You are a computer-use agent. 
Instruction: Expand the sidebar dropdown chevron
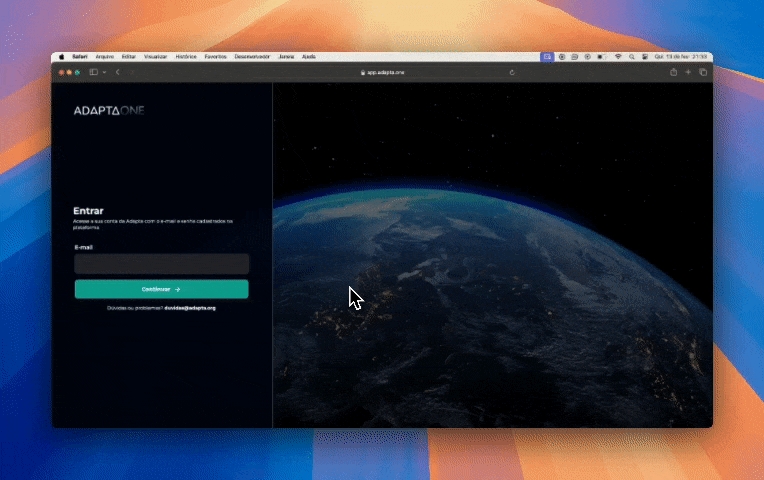(x=104, y=72)
